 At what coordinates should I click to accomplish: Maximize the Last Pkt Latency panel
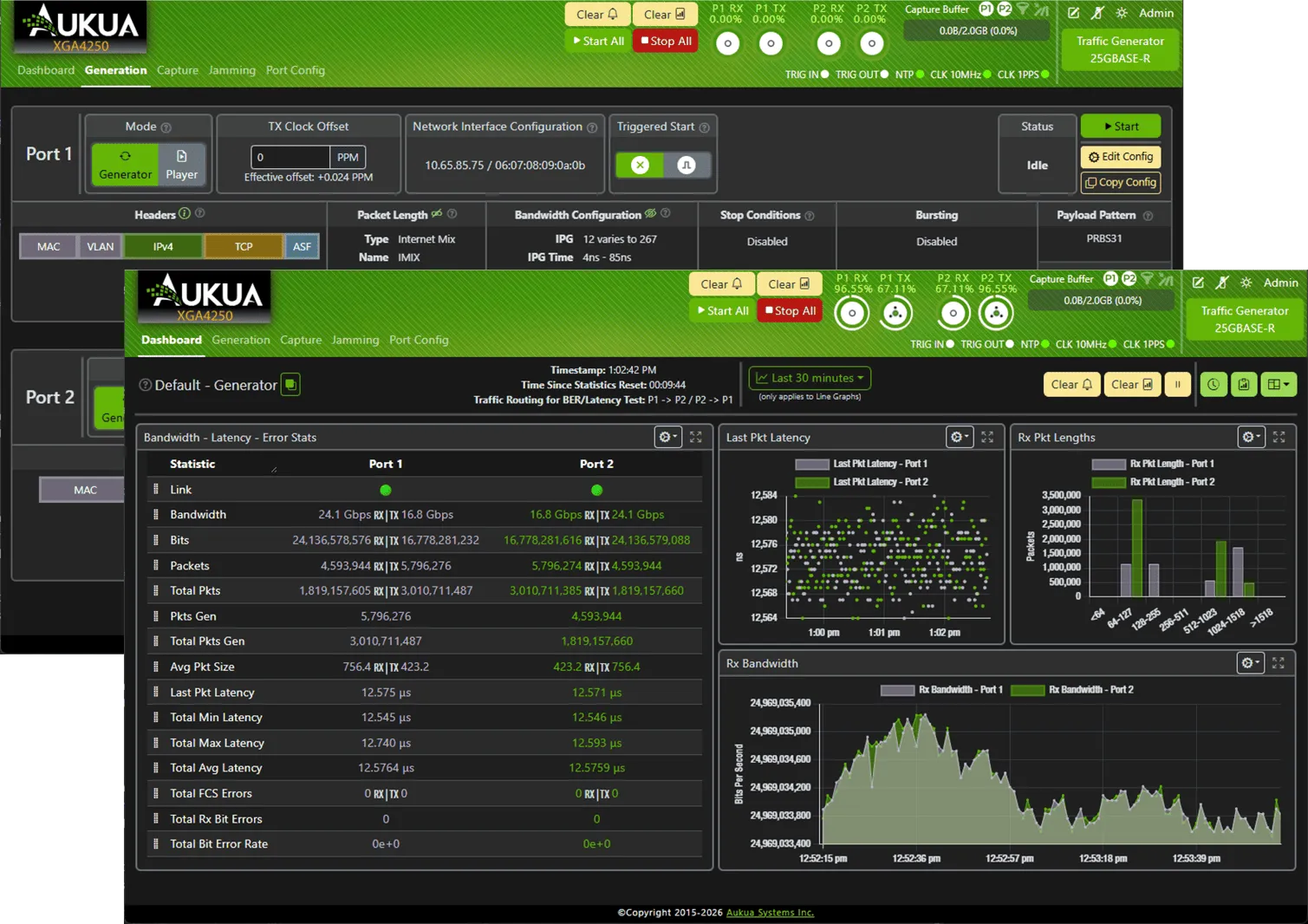[x=987, y=438]
